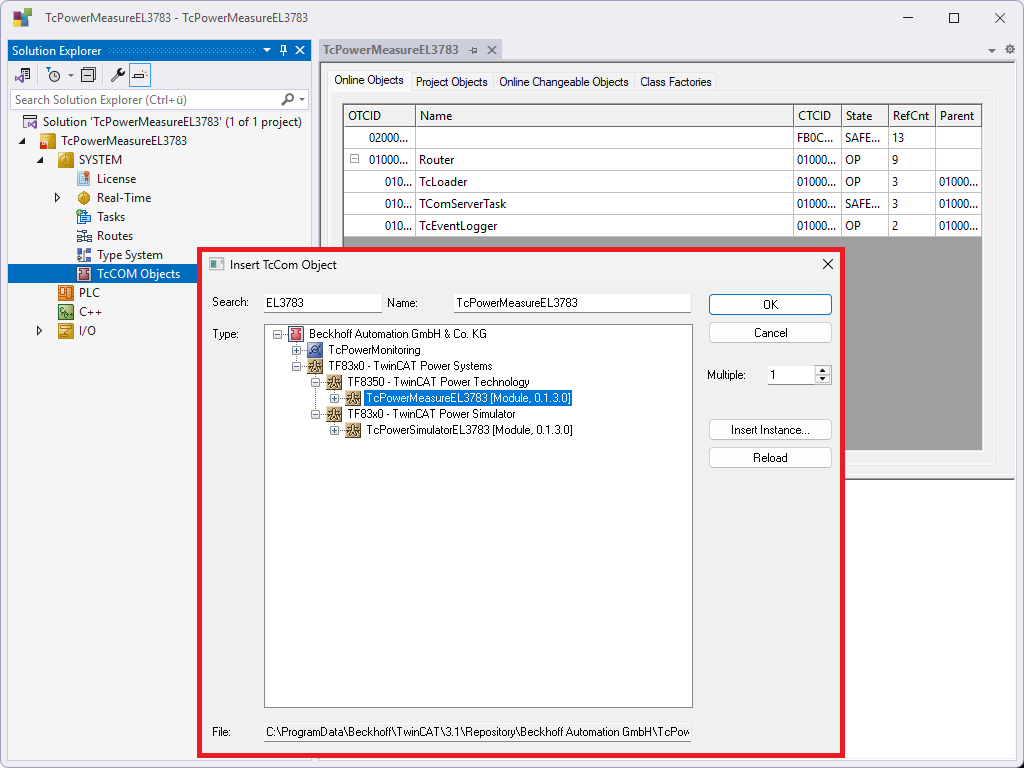The width and height of the screenshot is (1024, 768).
Task: Expand the I/O tree node
Action: (x=39, y=330)
